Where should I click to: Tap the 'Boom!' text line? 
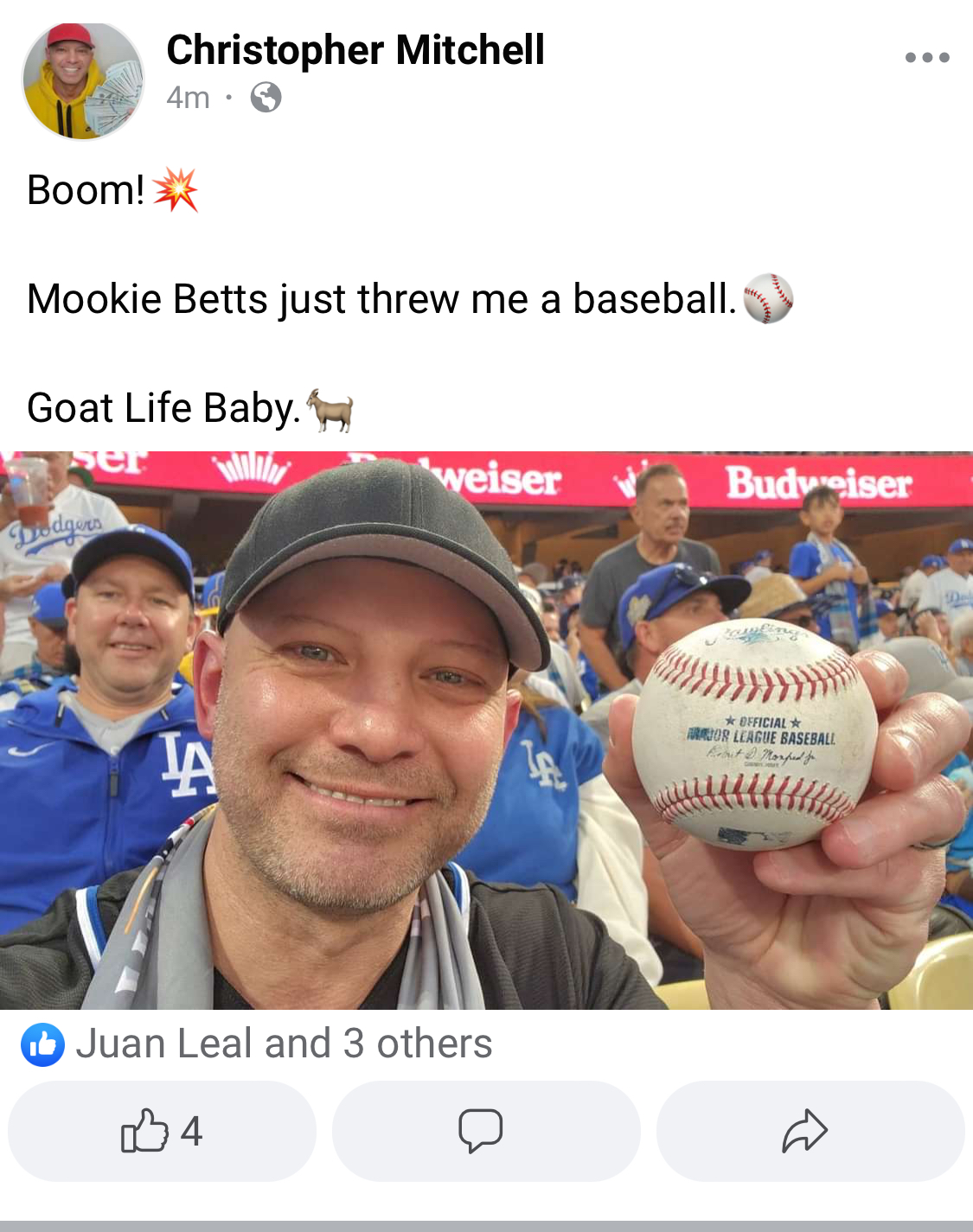click(86, 190)
